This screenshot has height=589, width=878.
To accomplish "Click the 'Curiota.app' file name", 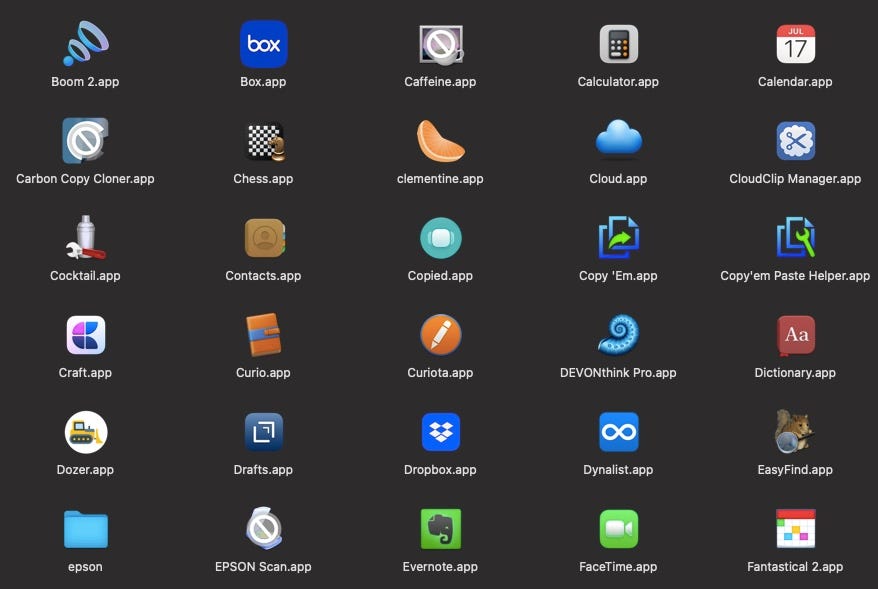I will 440,373.
